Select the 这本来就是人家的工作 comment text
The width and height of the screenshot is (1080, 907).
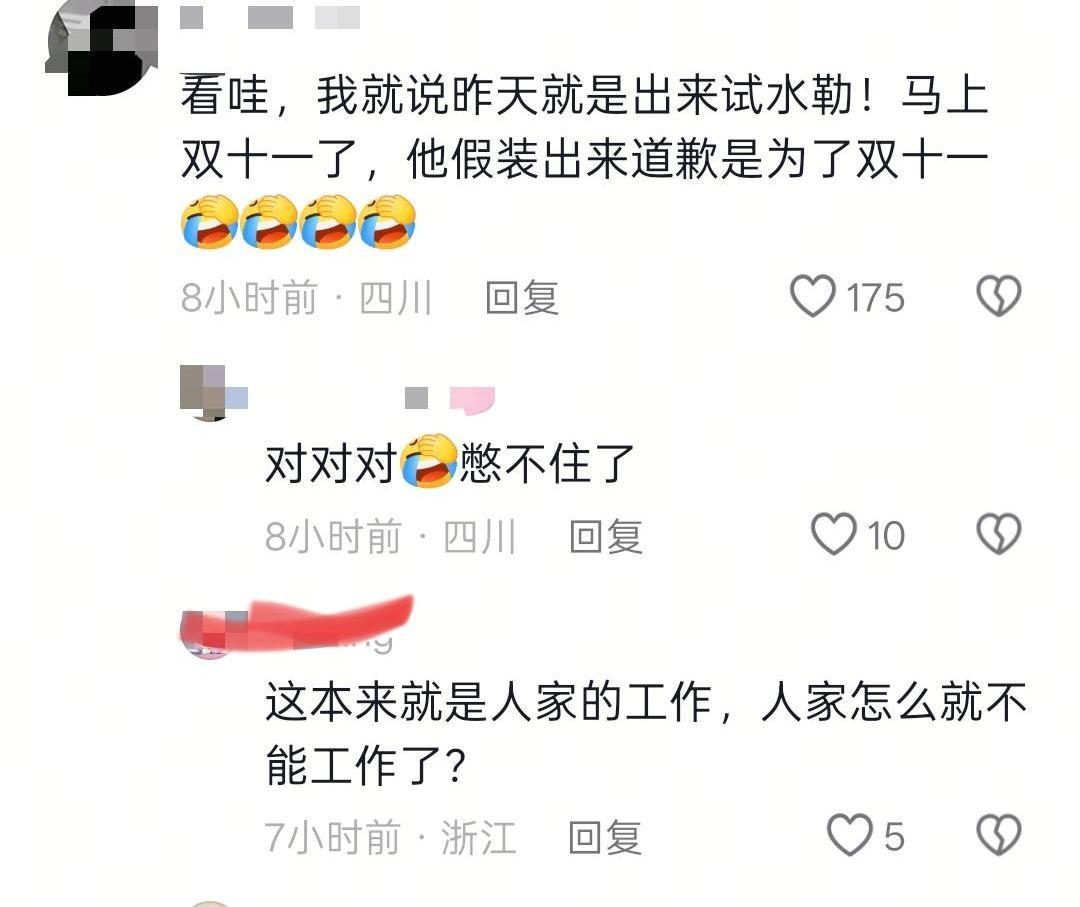click(645, 733)
